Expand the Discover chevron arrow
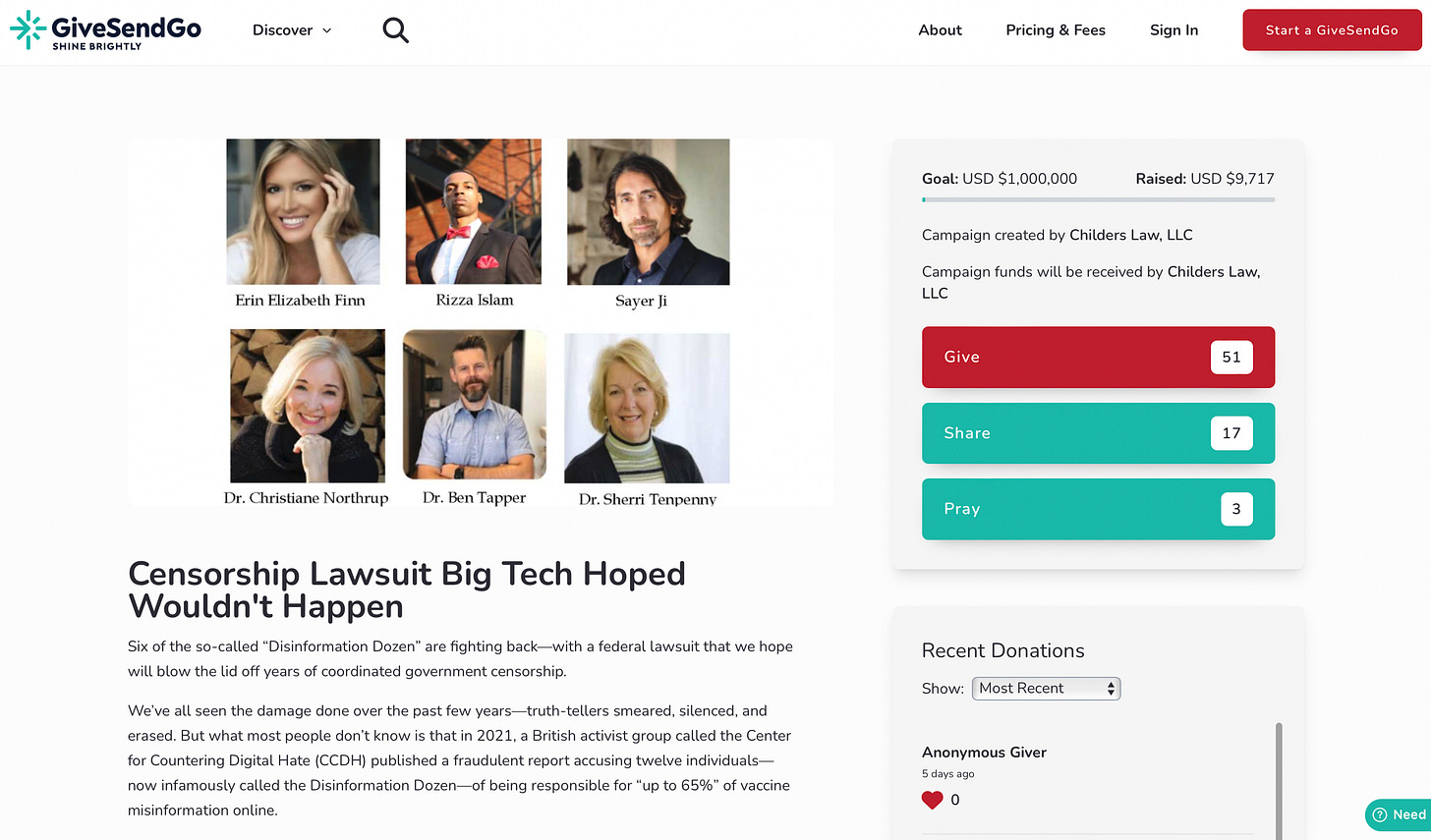The image size is (1431, 840). point(327,30)
